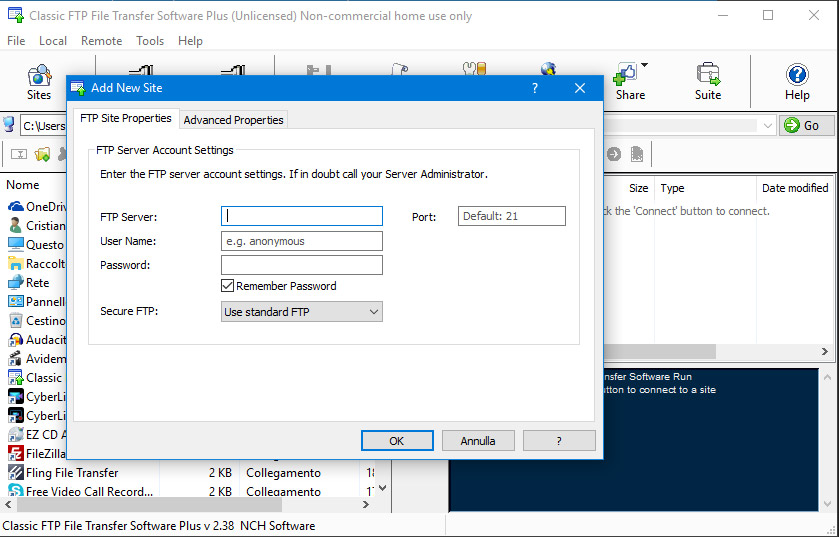The image size is (839, 537).
Task: Click into the User Name field
Action: click(301, 241)
